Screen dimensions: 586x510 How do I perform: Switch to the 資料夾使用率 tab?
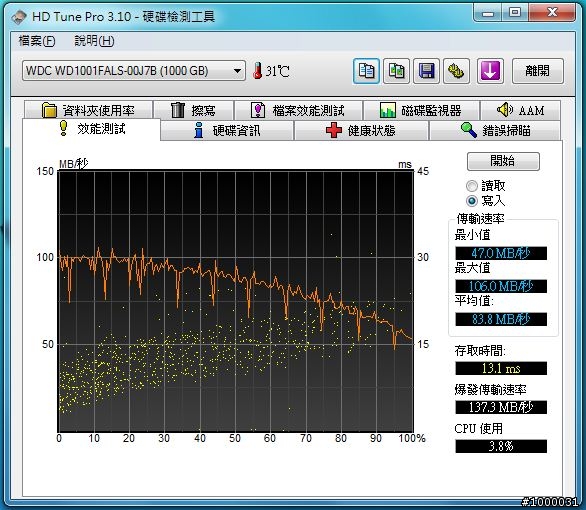(x=88, y=110)
